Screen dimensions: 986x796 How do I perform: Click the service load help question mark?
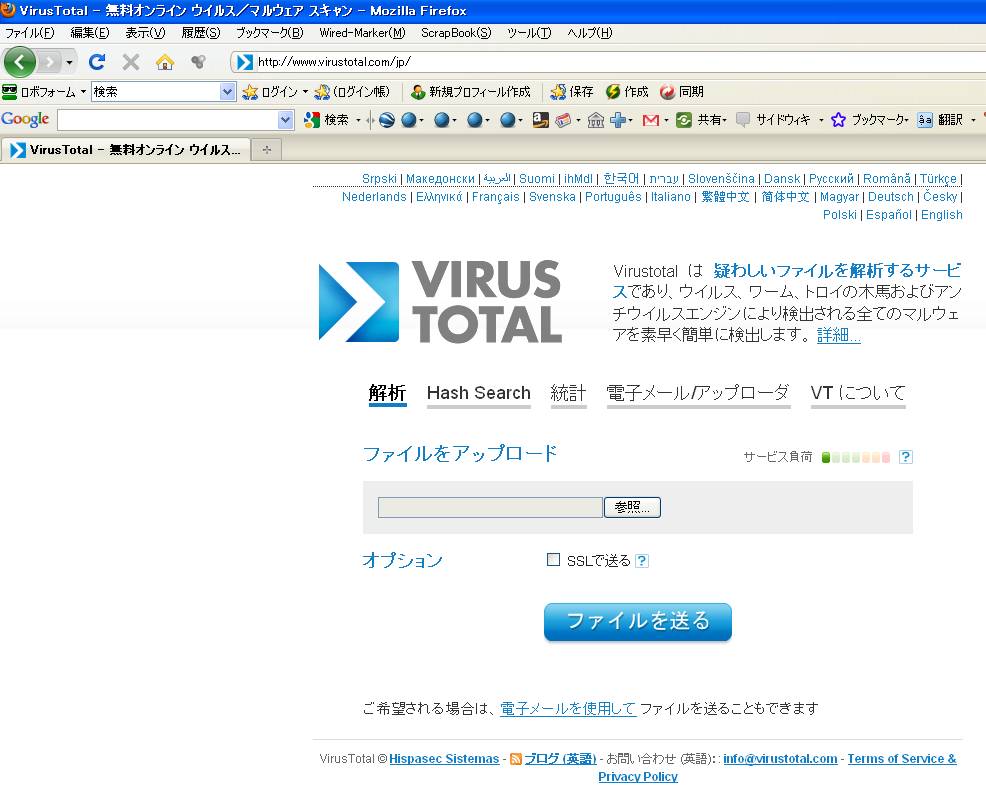pyautogui.click(x=906, y=457)
